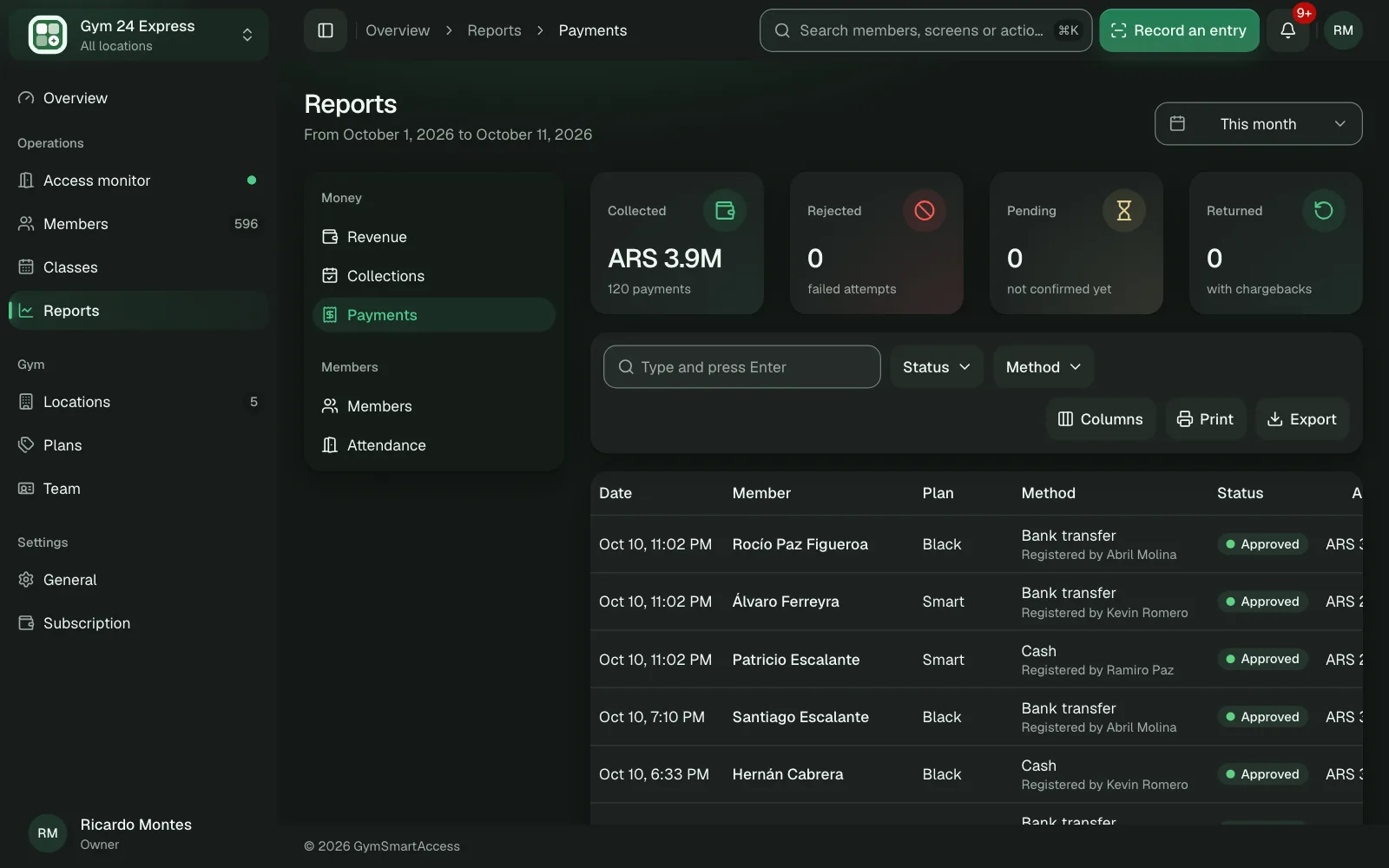Focus the Type and press Enter field
Screen dimensions: 1389x868
click(742, 367)
